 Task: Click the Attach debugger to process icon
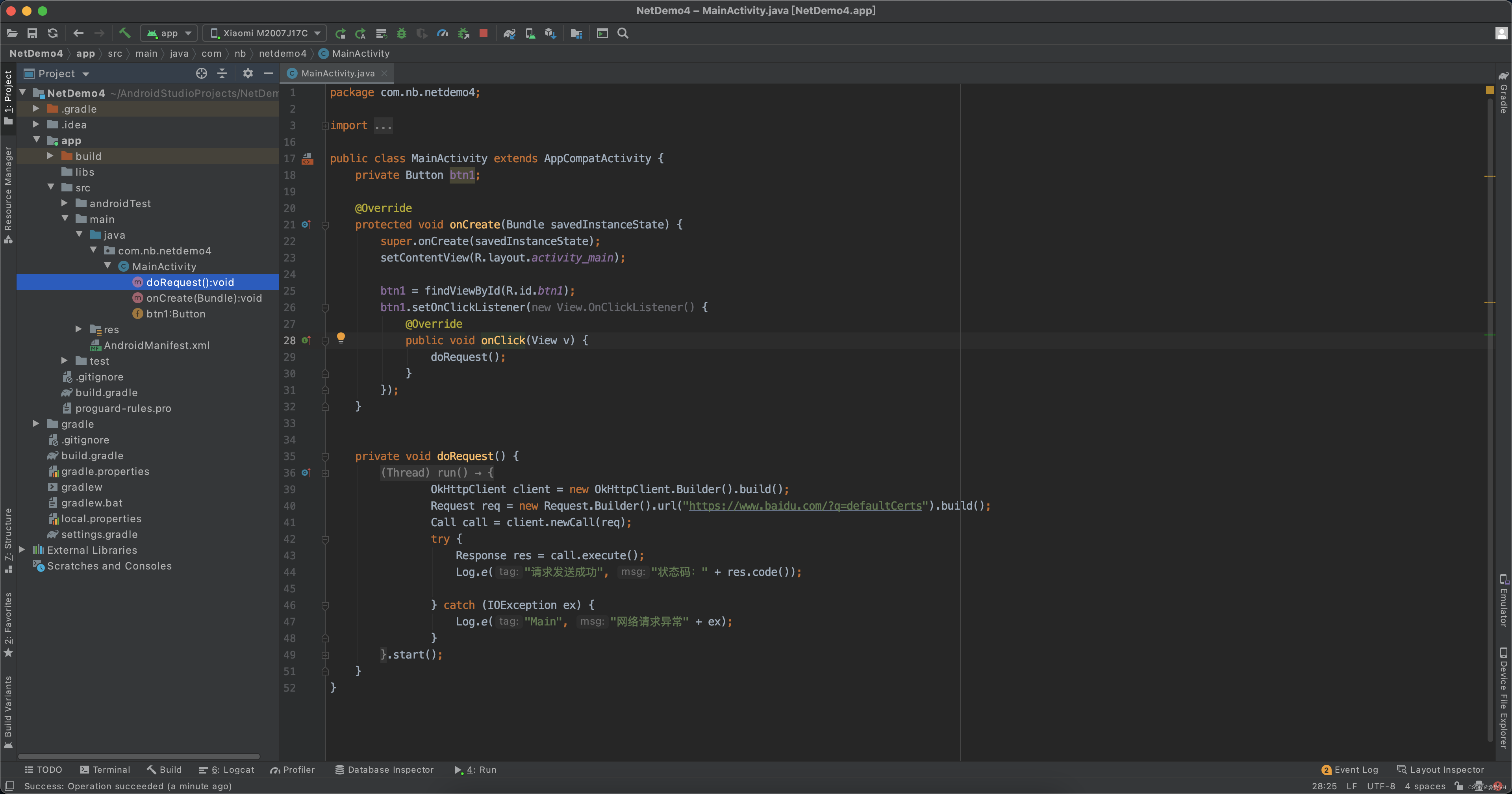(x=463, y=33)
